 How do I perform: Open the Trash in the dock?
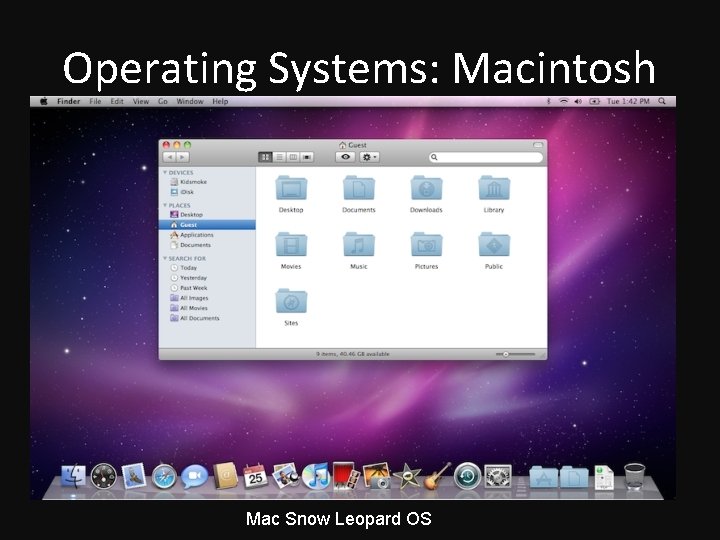point(634,477)
